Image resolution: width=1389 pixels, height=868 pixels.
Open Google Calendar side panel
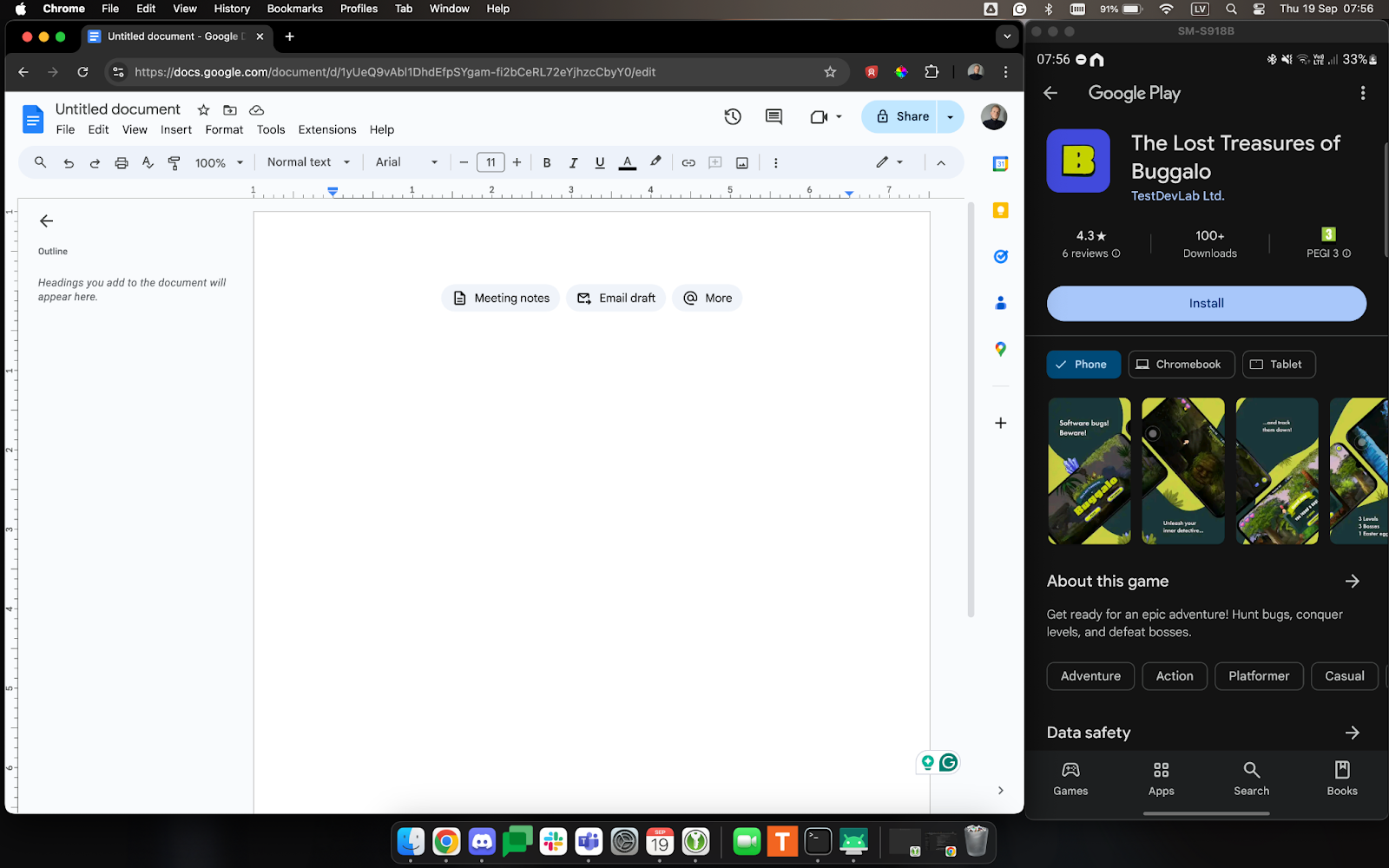tap(1000, 163)
